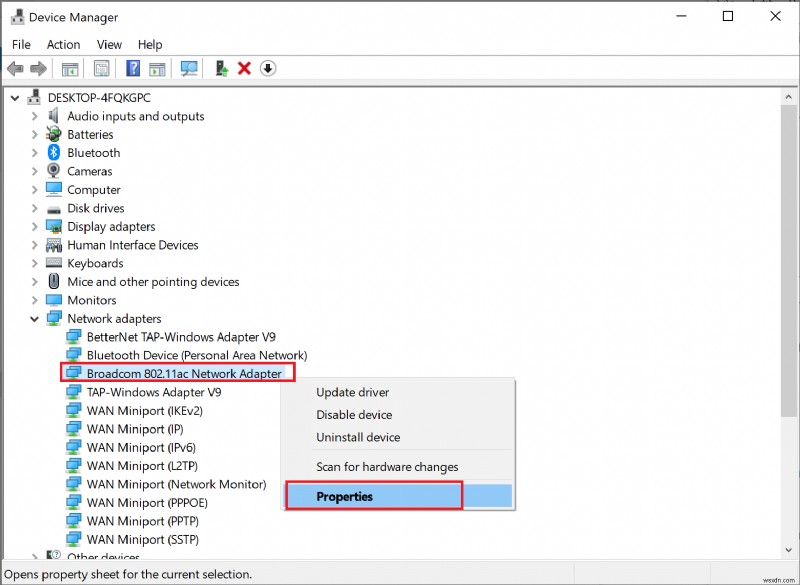The width and height of the screenshot is (800, 585).
Task: Select Bluetooth Device (Personal Area Network)
Action: (x=197, y=355)
